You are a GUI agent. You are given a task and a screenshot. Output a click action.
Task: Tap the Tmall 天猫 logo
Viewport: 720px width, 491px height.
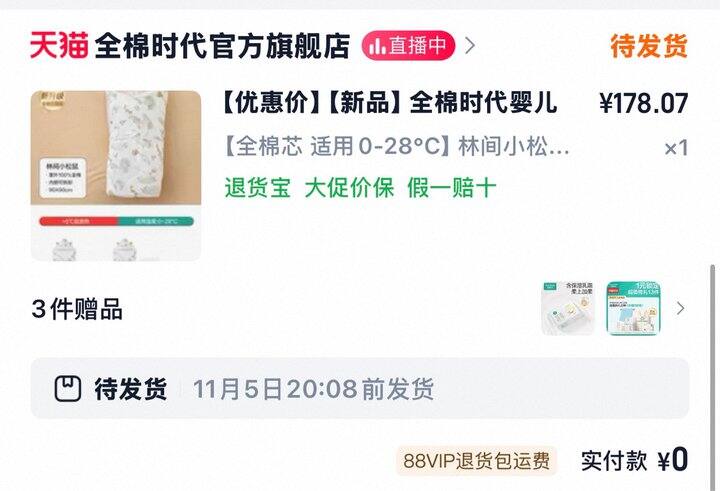[x=59, y=45]
